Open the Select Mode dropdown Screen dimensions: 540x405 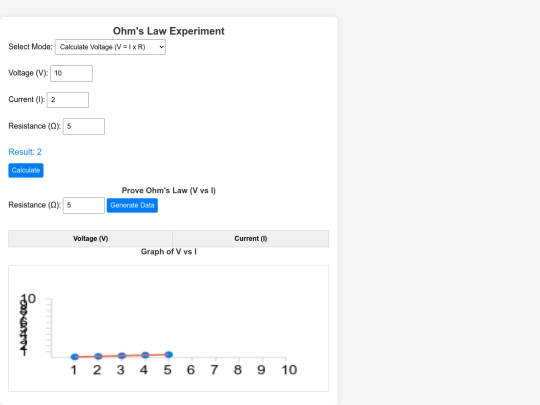tap(110, 47)
